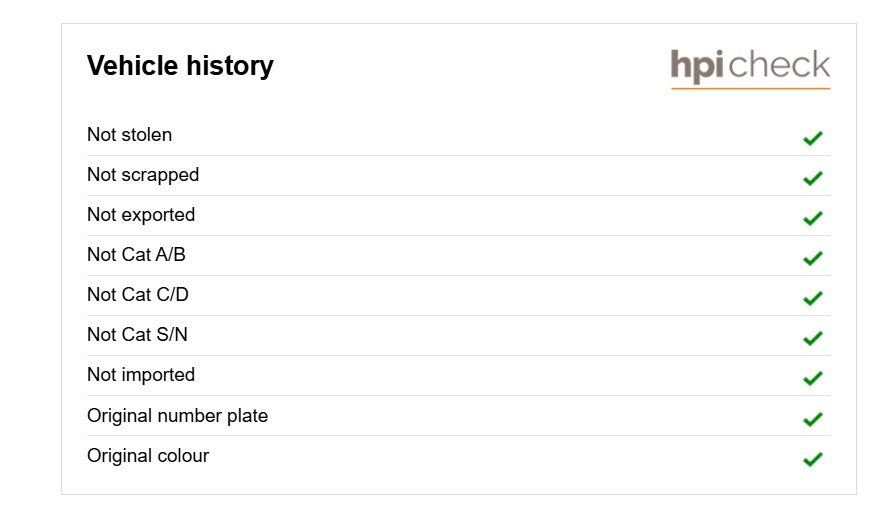Click the Not scrapped text
This screenshot has width=894, height=508.
click(143, 175)
